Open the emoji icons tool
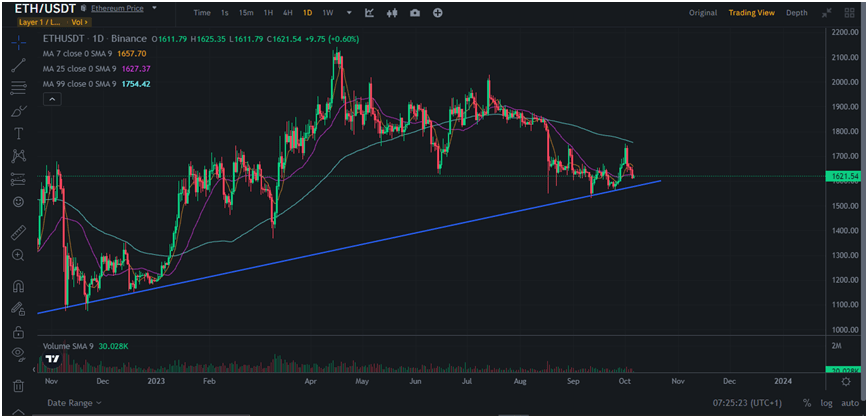This screenshot has height=418, width=868. click(18, 202)
